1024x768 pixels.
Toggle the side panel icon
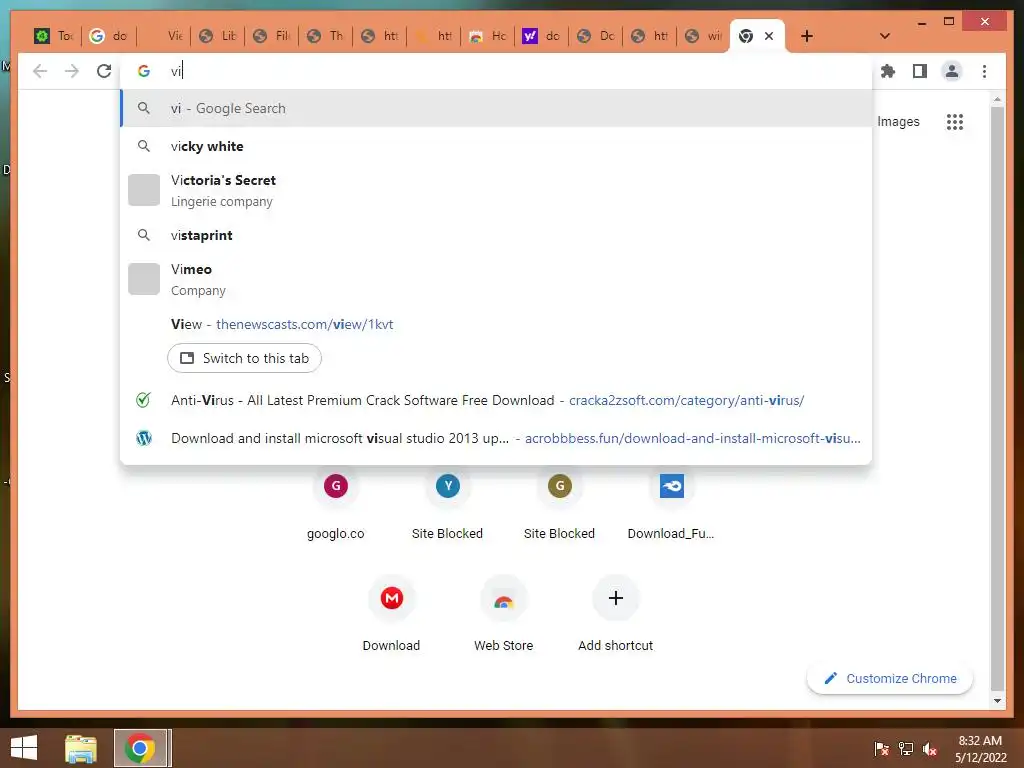point(920,71)
